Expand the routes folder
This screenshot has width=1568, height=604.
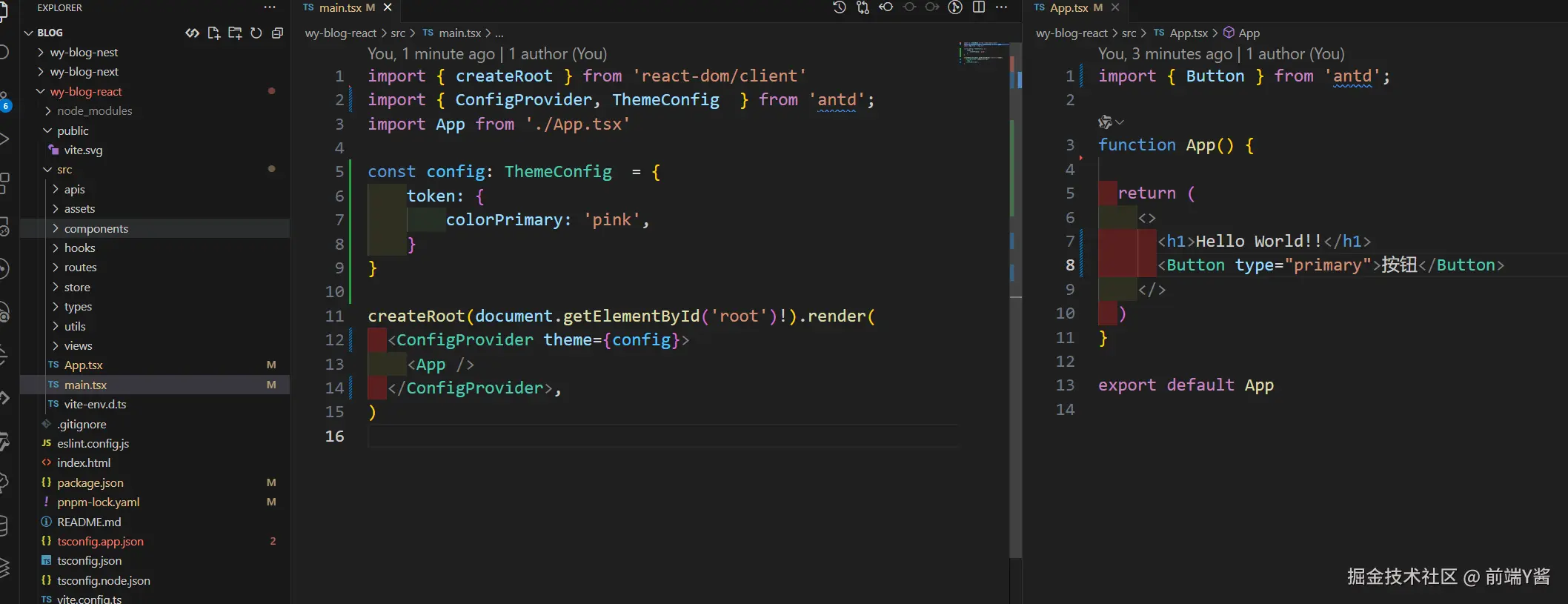pyautogui.click(x=56, y=268)
